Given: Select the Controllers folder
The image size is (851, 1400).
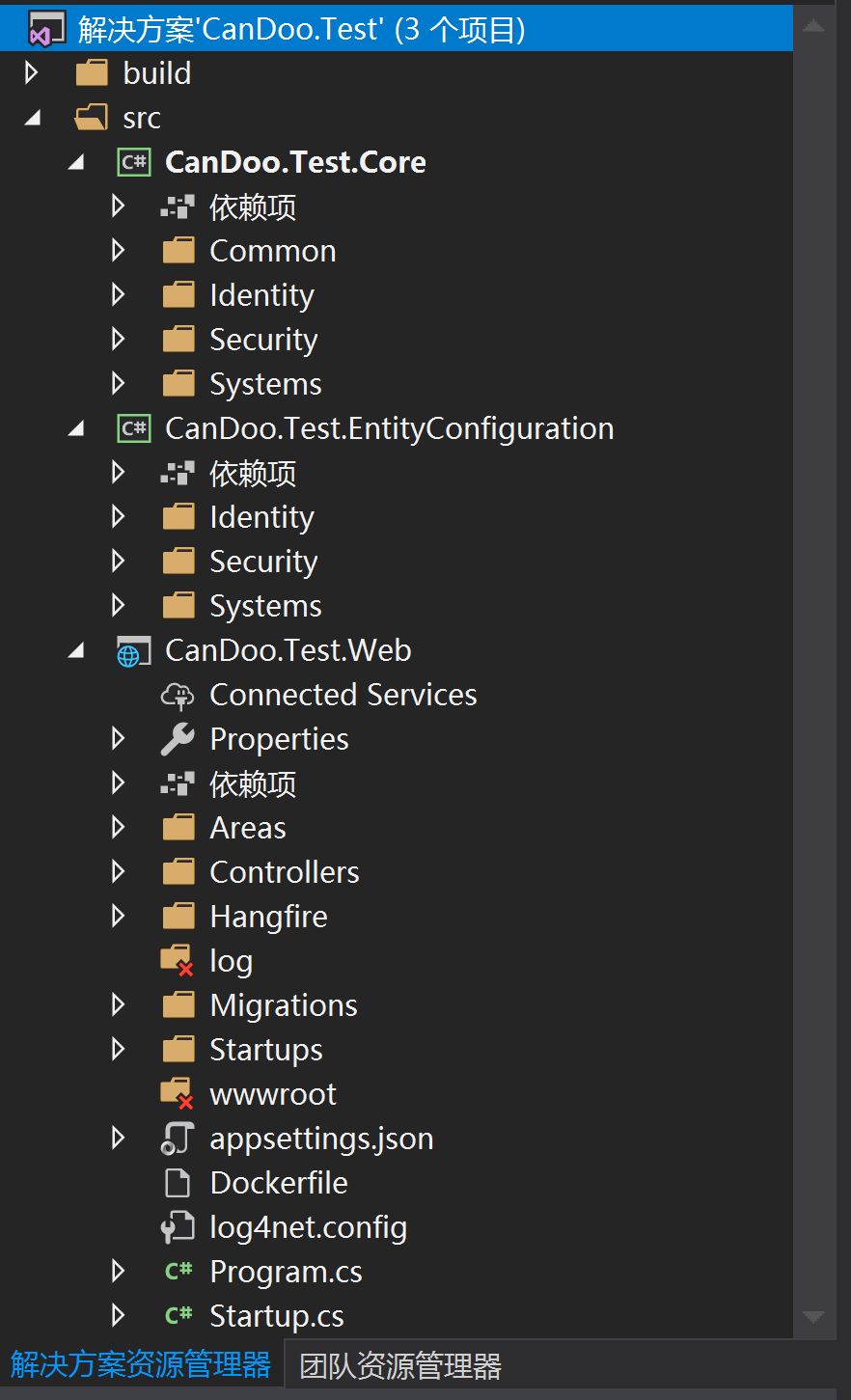Looking at the screenshot, I should [284, 872].
